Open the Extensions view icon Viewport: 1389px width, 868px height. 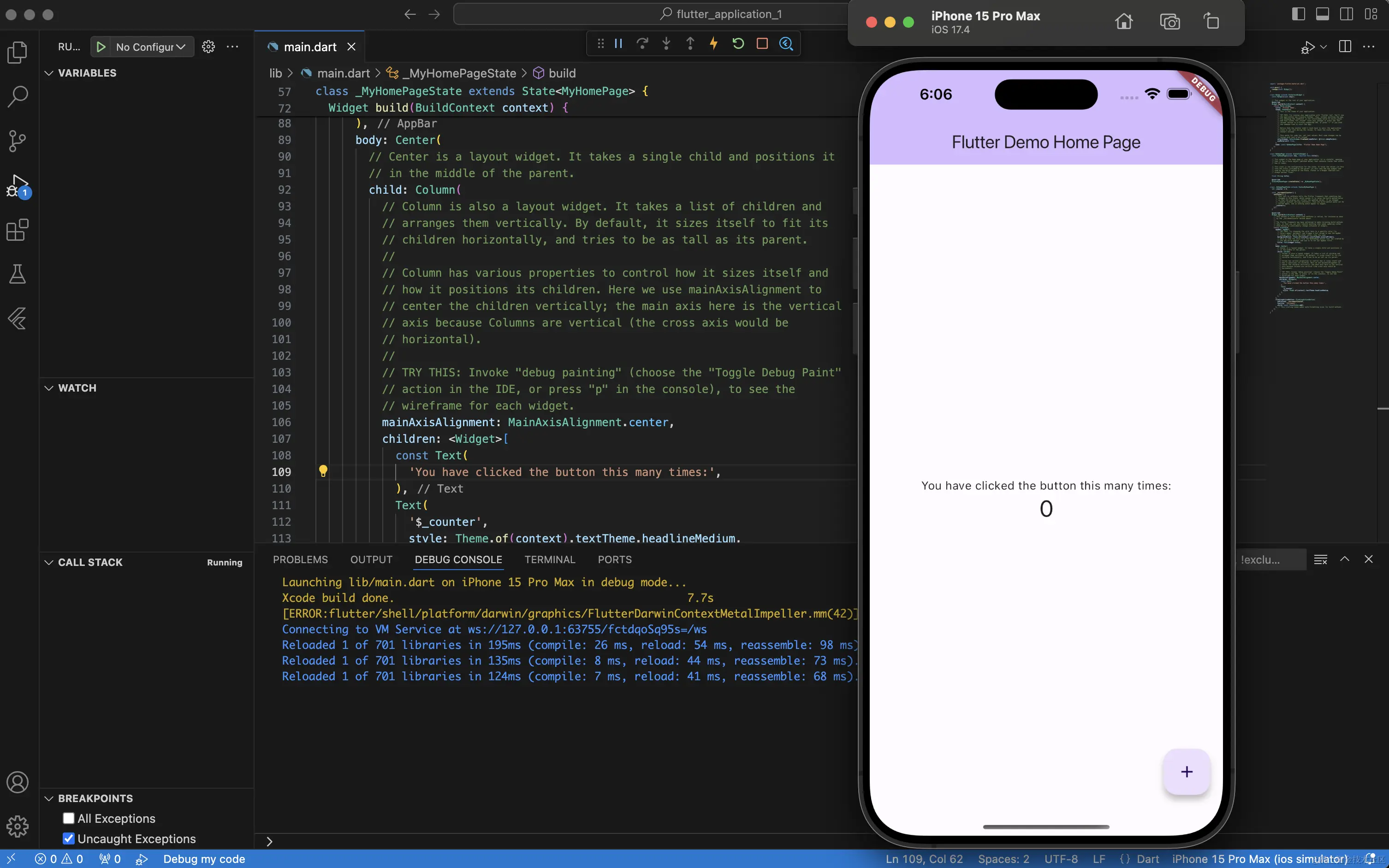pos(17,230)
